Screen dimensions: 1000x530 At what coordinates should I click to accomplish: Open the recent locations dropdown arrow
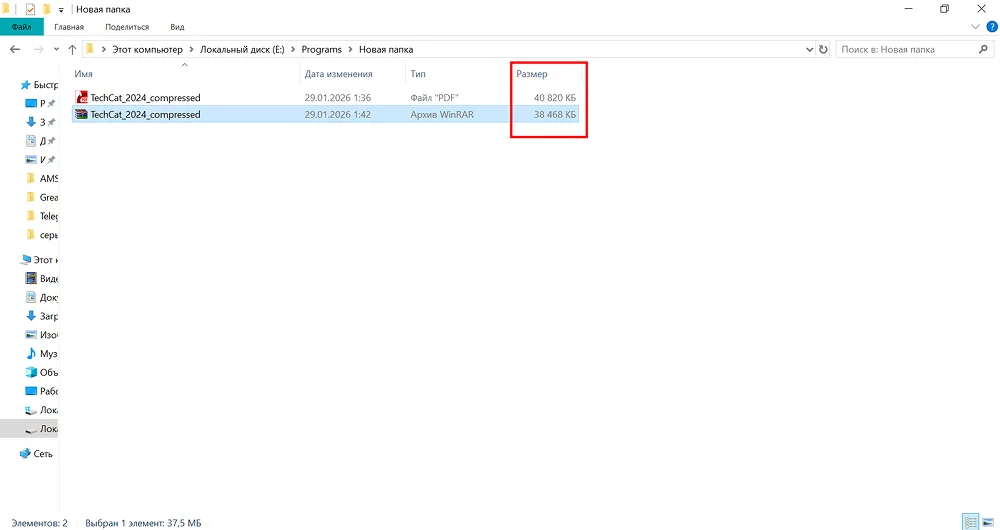coord(57,49)
